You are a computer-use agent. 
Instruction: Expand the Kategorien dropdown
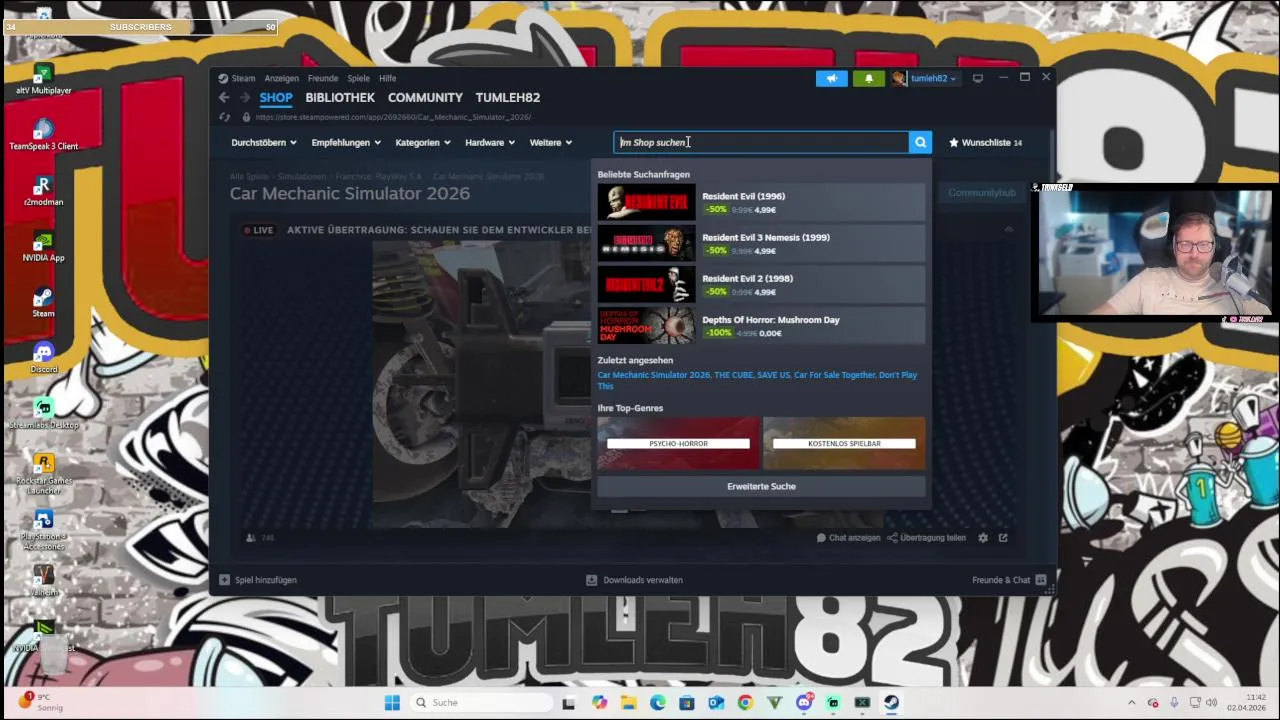coord(423,142)
